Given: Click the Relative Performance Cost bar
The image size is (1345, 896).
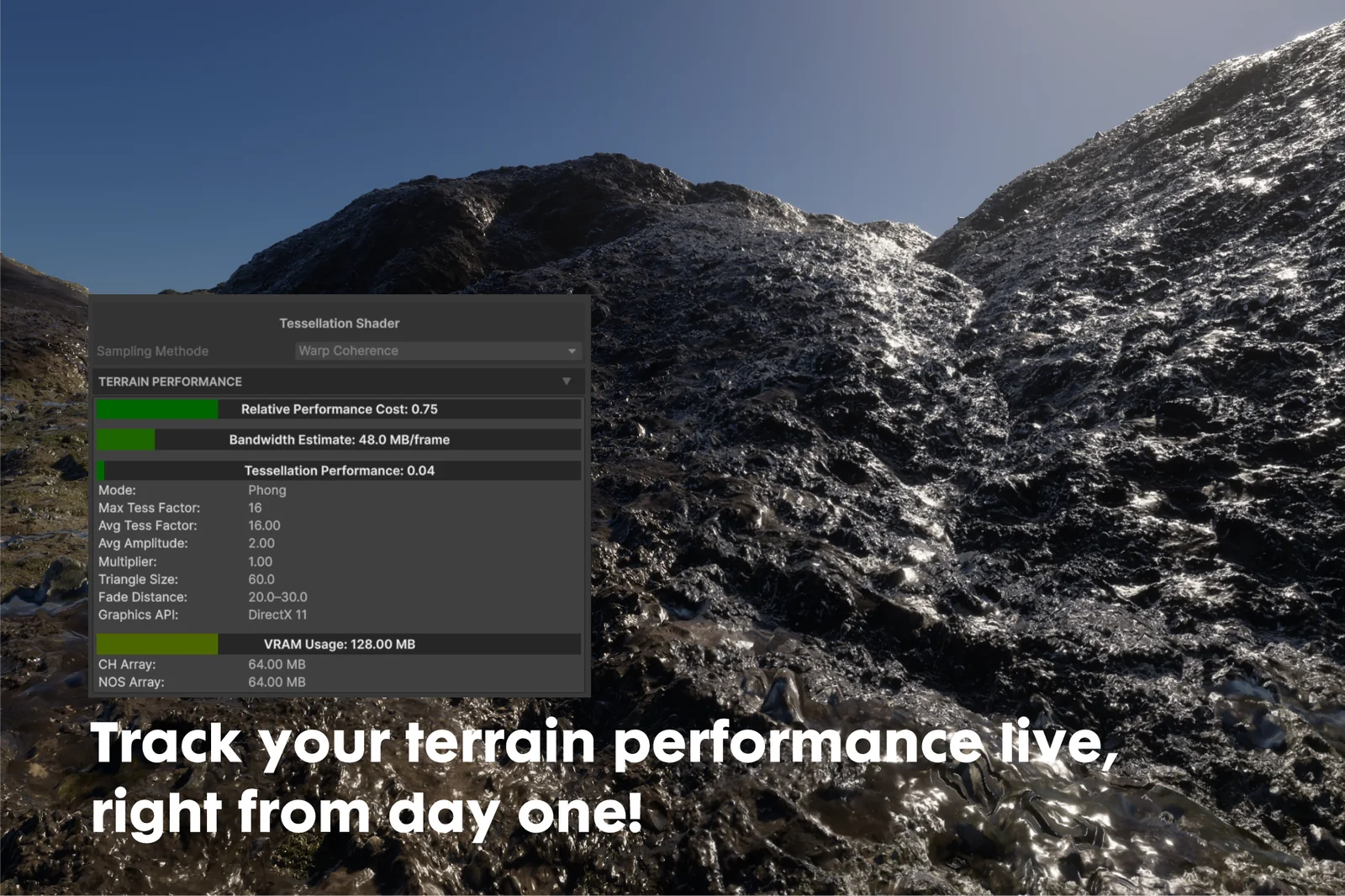Looking at the screenshot, I should 339,409.
